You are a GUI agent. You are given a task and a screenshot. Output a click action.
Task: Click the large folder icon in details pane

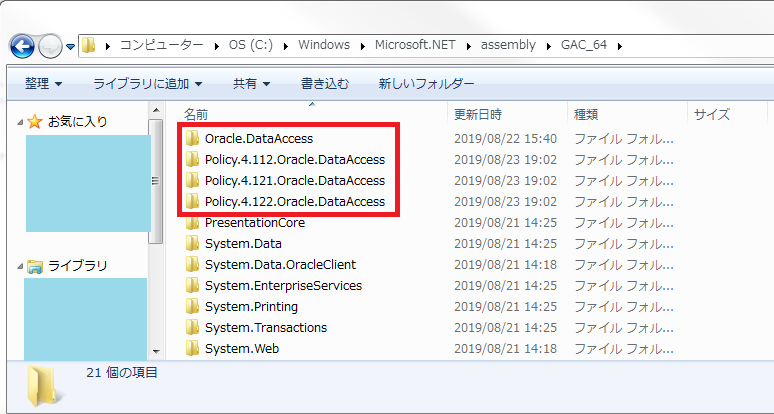45,385
